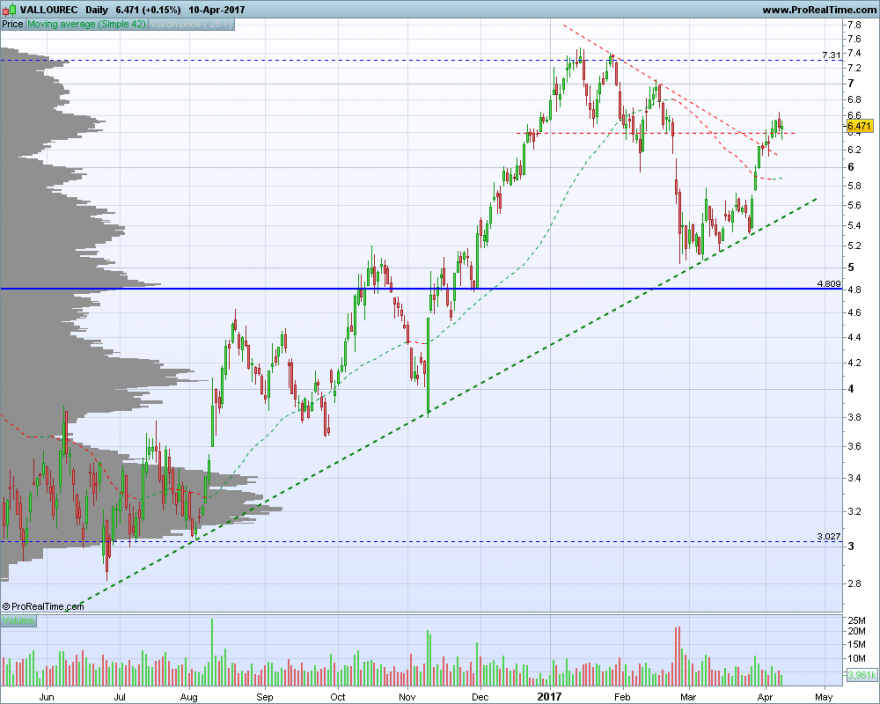Click the 2.8 value on price axis
Viewport: 880px width, 704px height.
[x=855, y=584]
